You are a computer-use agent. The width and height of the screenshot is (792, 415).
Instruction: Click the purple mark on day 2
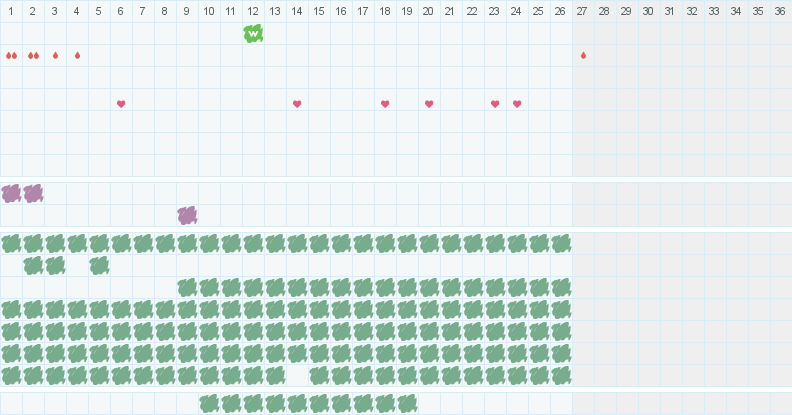tap(33, 193)
